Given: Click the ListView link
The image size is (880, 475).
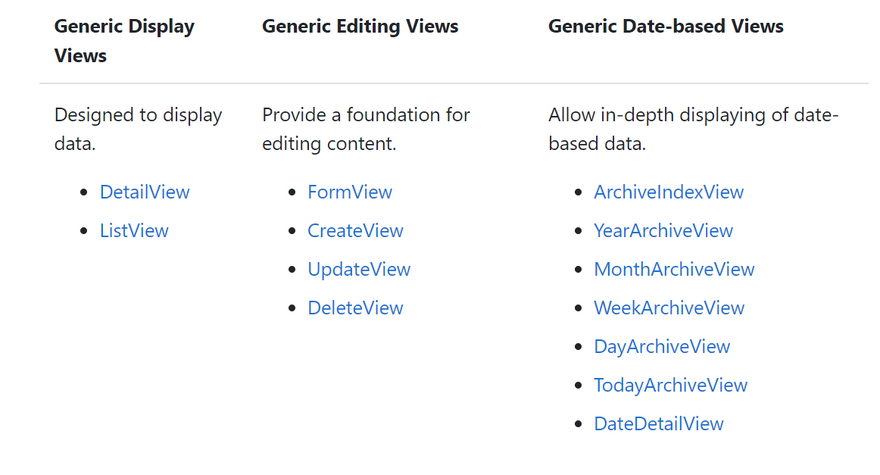Looking at the screenshot, I should [134, 231].
